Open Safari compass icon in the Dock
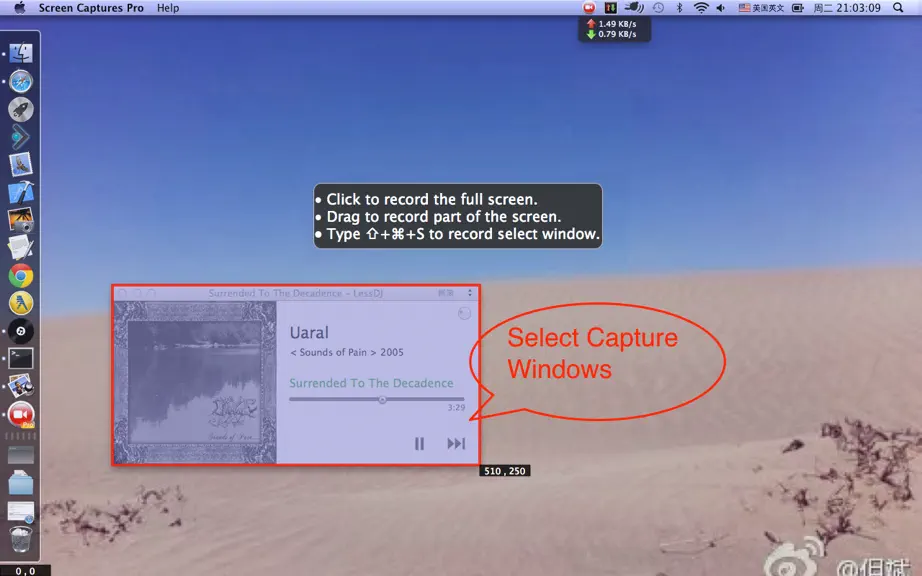922x576 pixels. tap(21, 81)
